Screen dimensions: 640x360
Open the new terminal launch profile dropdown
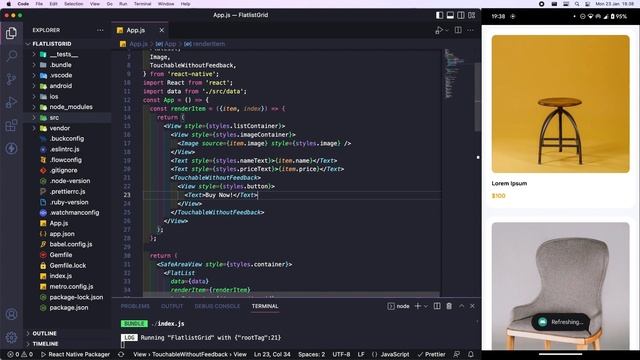pos(426,306)
